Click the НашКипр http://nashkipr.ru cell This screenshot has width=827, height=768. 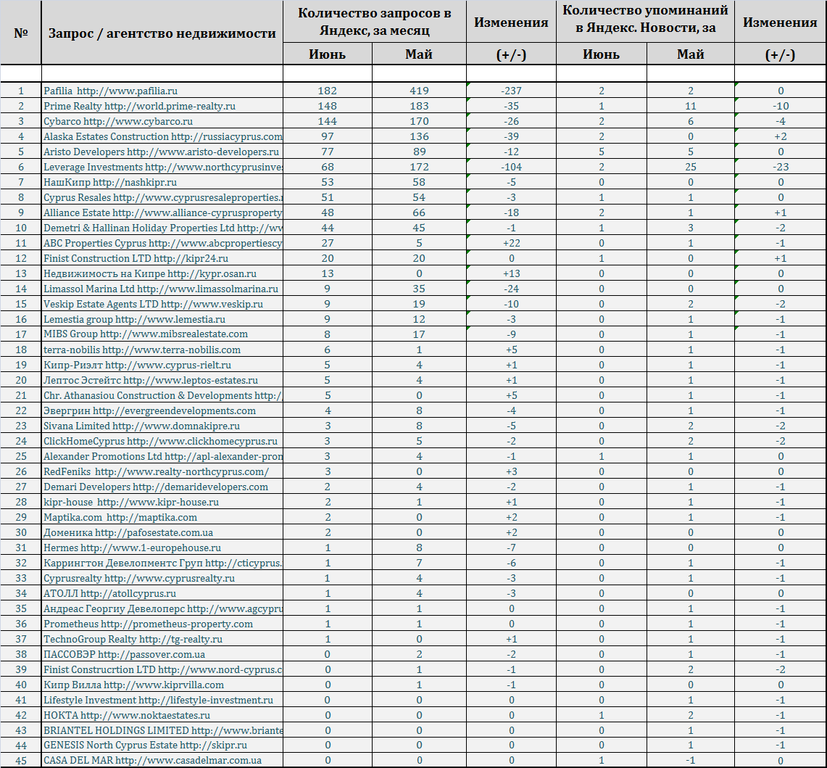(162, 183)
